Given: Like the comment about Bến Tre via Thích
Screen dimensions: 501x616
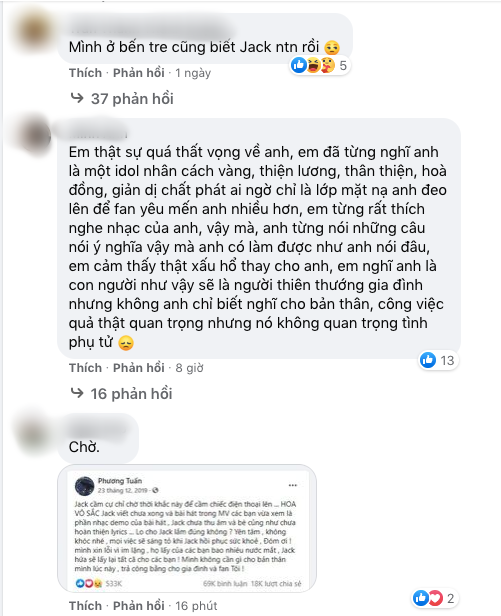Looking at the screenshot, I should 85,73.
